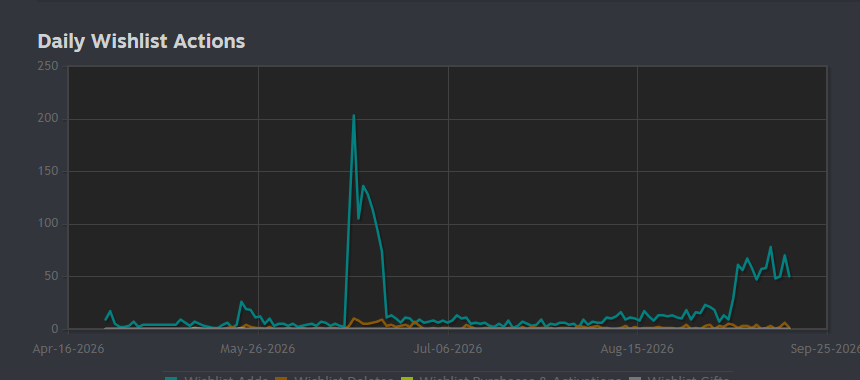This screenshot has height=380, width=860.
Task: Click the green Purchases & Activations legend swatch
Action: point(407,378)
